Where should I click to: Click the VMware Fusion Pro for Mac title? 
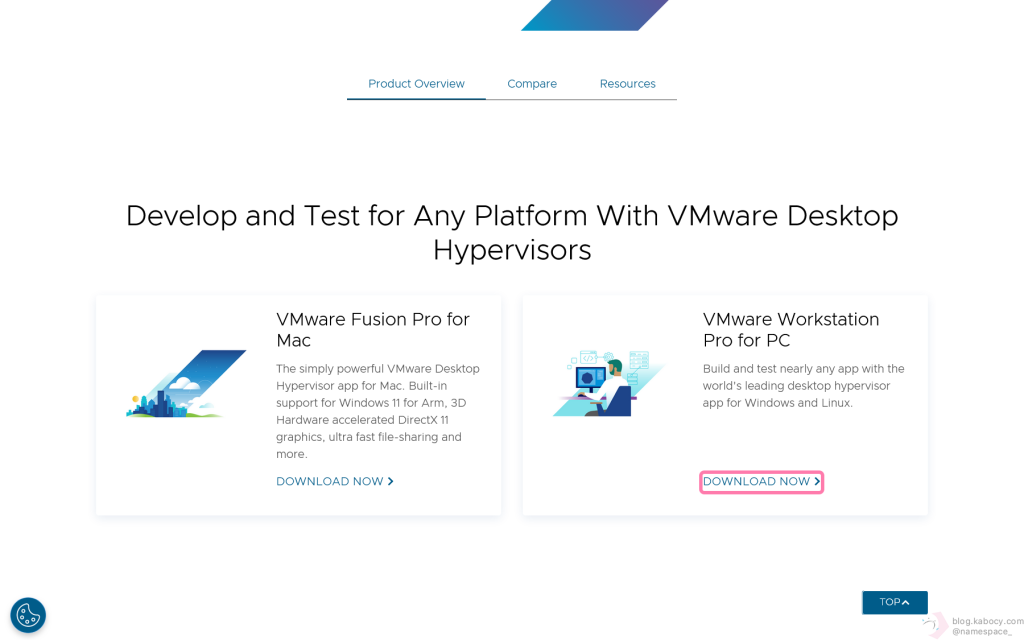click(x=372, y=330)
